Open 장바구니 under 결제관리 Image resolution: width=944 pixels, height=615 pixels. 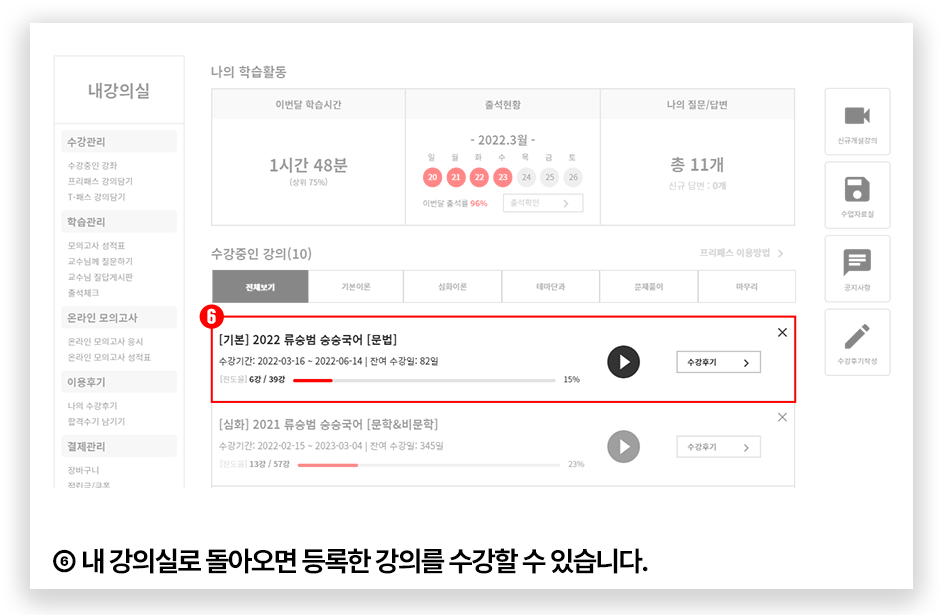[x=83, y=471]
